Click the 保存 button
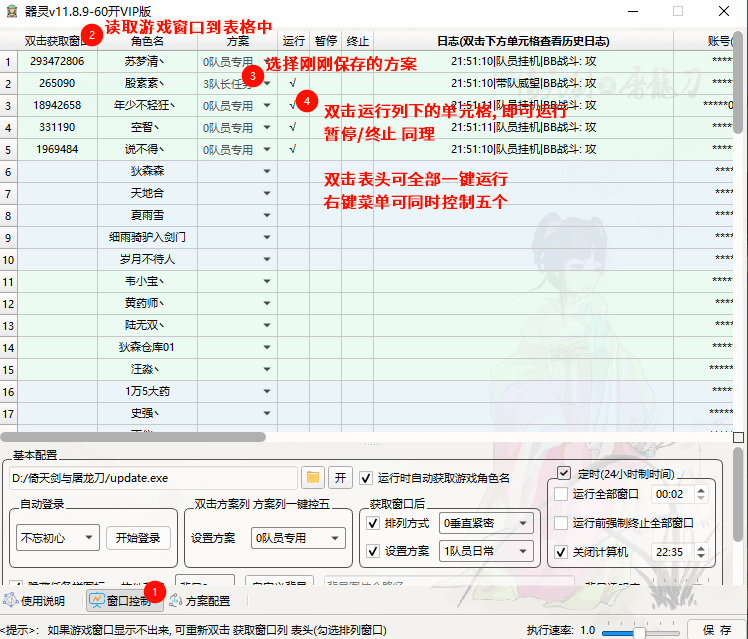This screenshot has width=748, height=639. coord(717,630)
